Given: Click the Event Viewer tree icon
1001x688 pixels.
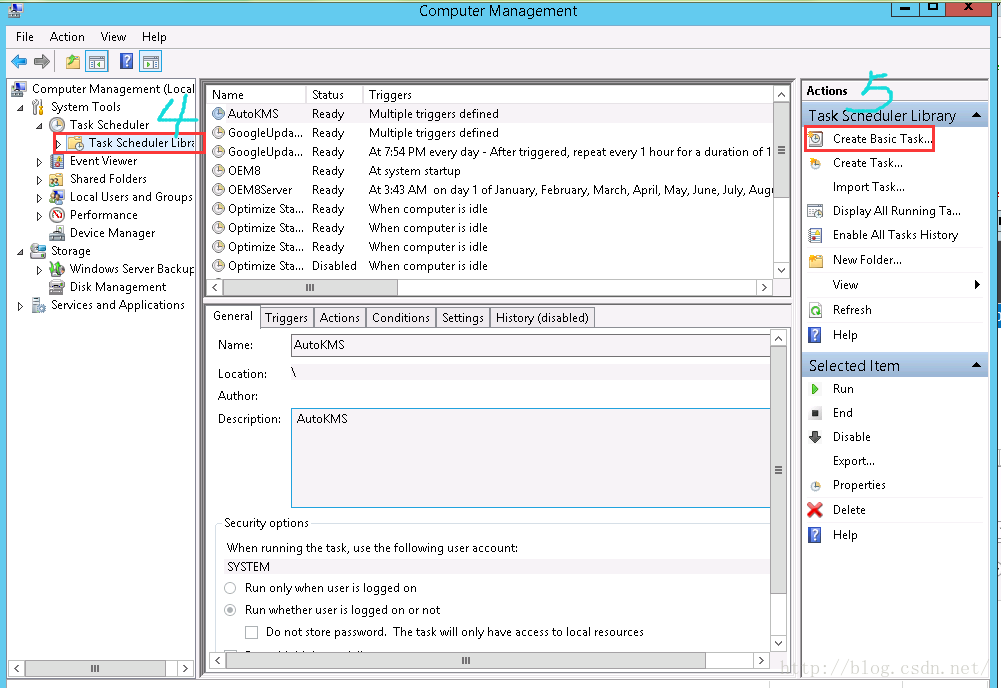Looking at the screenshot, I should pyautogui.click(x=57, y=161).
